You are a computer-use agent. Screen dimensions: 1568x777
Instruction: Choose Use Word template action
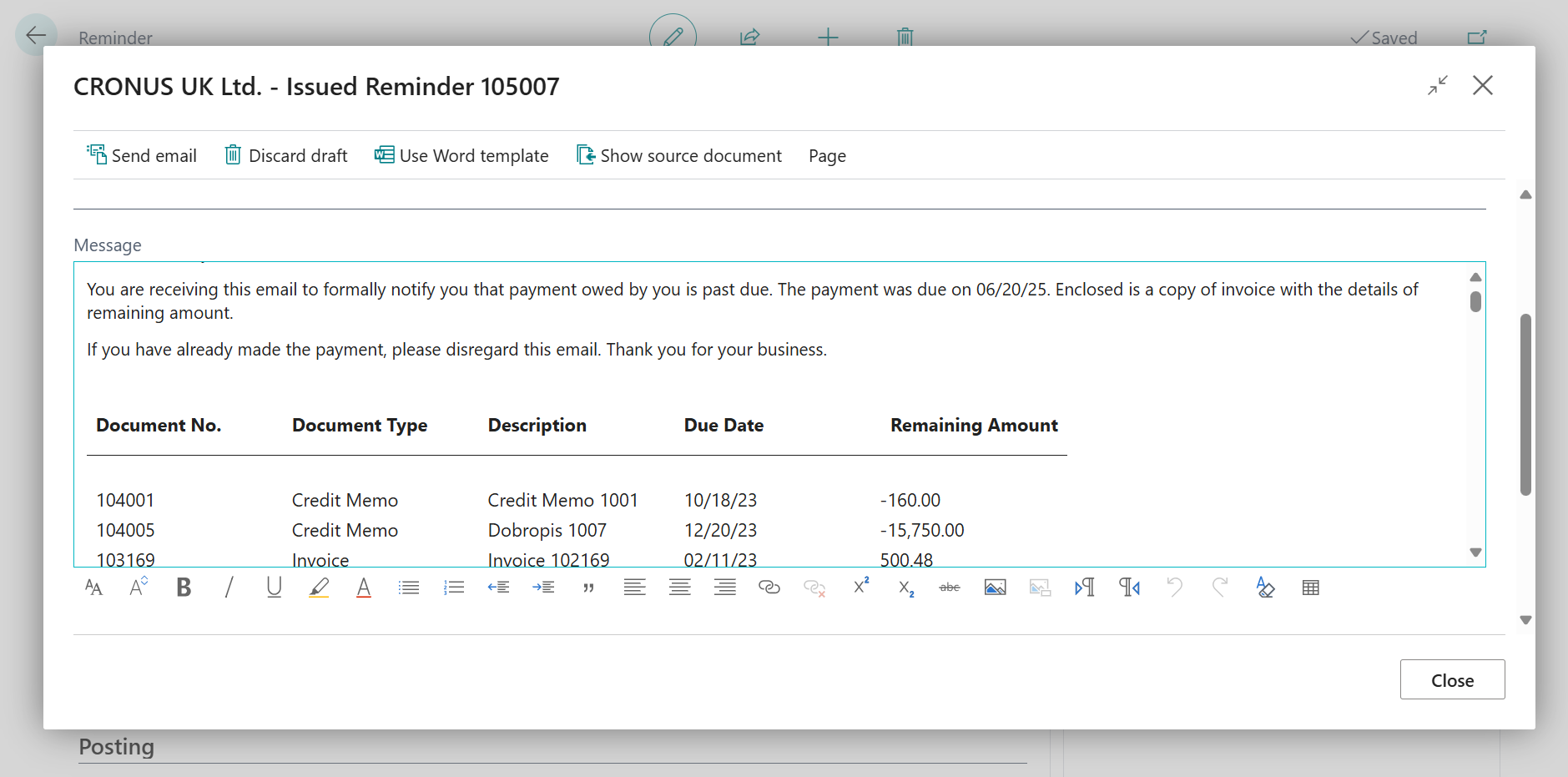point(461,156)
